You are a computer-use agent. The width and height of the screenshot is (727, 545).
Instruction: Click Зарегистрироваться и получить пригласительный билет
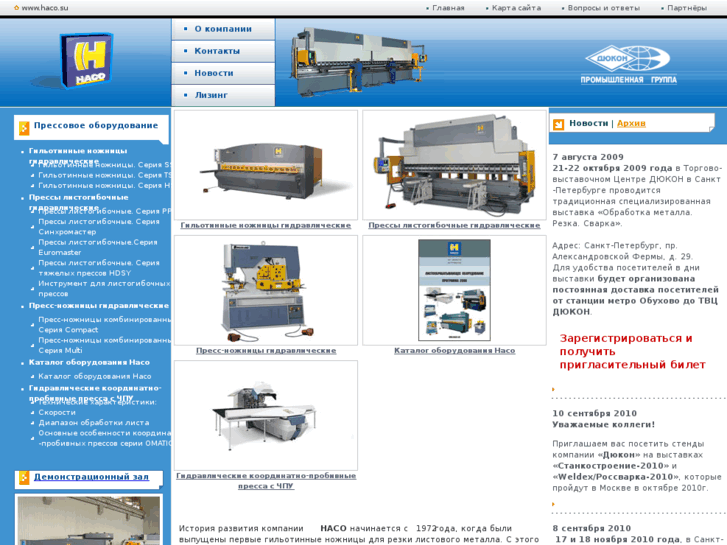(632, 352)
